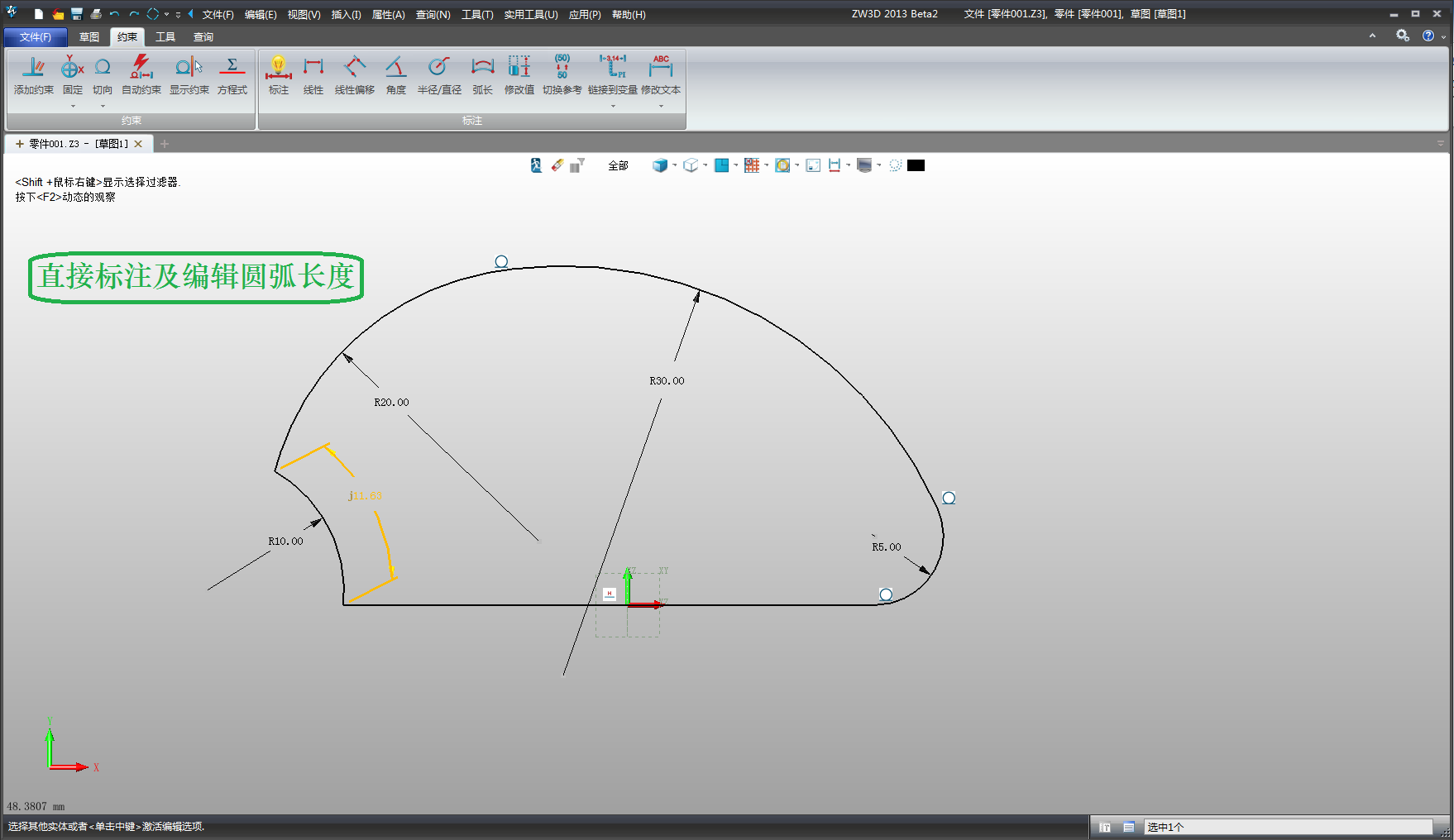Toggle 显示约束 show constraints
This screenshot has width=1454, height=840.
click(x=189, y=75)
